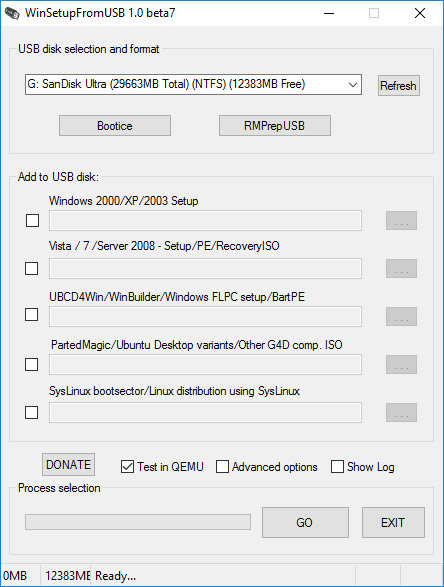
Task: Check the Vista / 7 / Server 2008 option
Action: coord(31,268)
